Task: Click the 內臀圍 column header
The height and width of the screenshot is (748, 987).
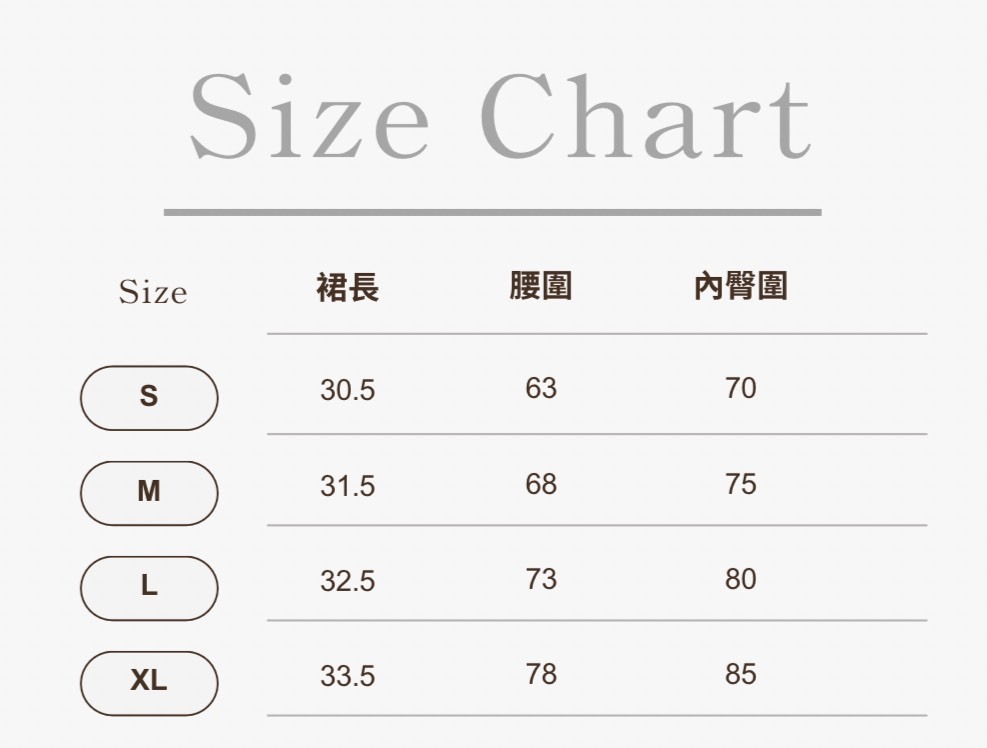Action: [740, 286]
